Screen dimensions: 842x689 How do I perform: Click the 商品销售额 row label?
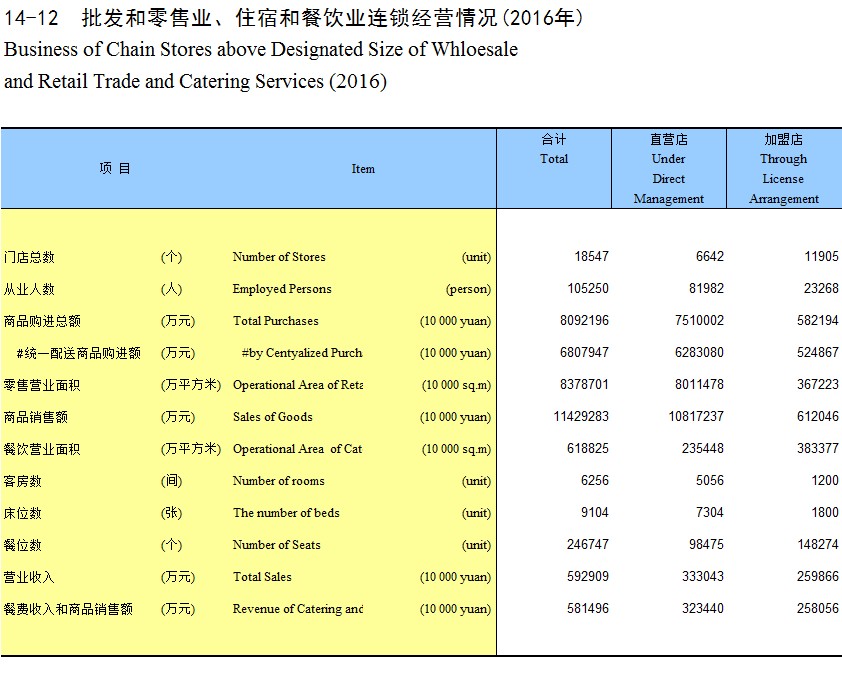35,417
